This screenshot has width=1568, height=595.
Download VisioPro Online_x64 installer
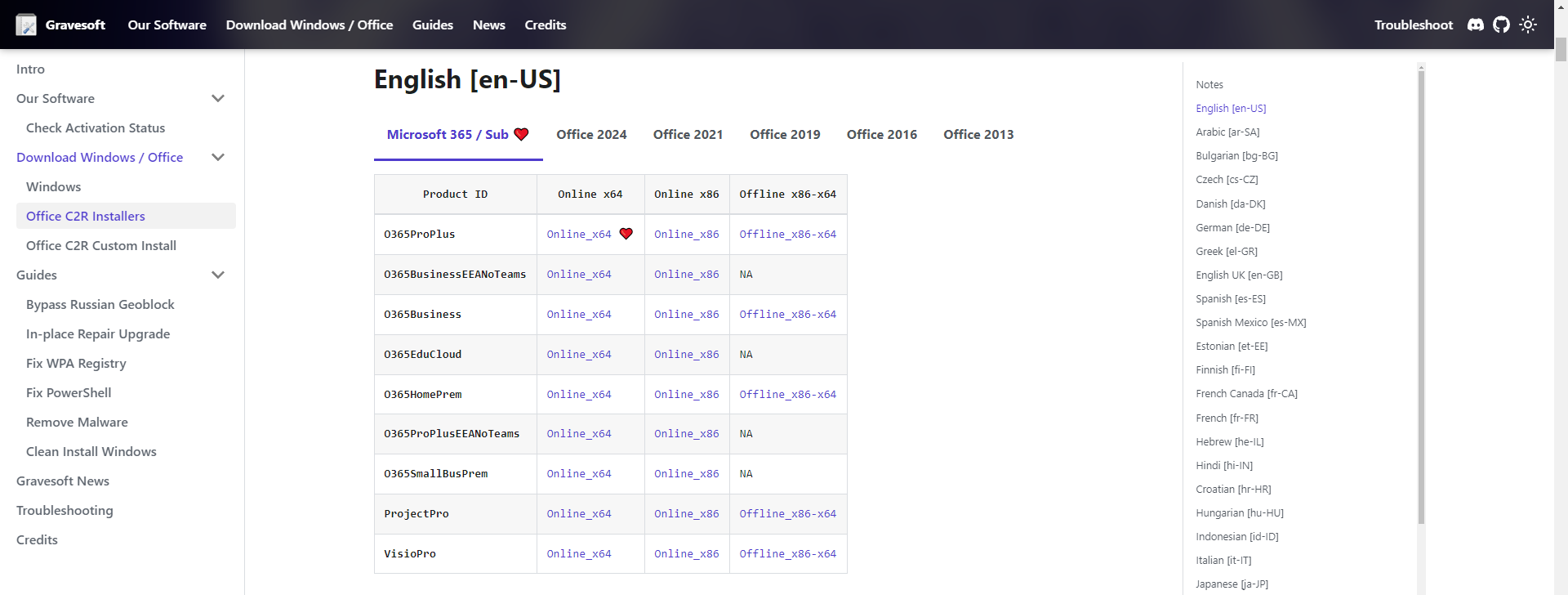(x=579, y=554)
